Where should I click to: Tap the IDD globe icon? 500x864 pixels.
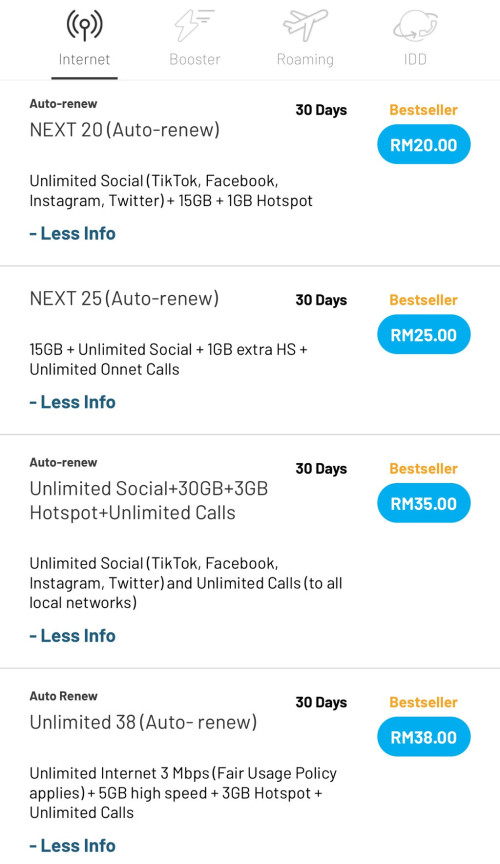pos(415,25)
